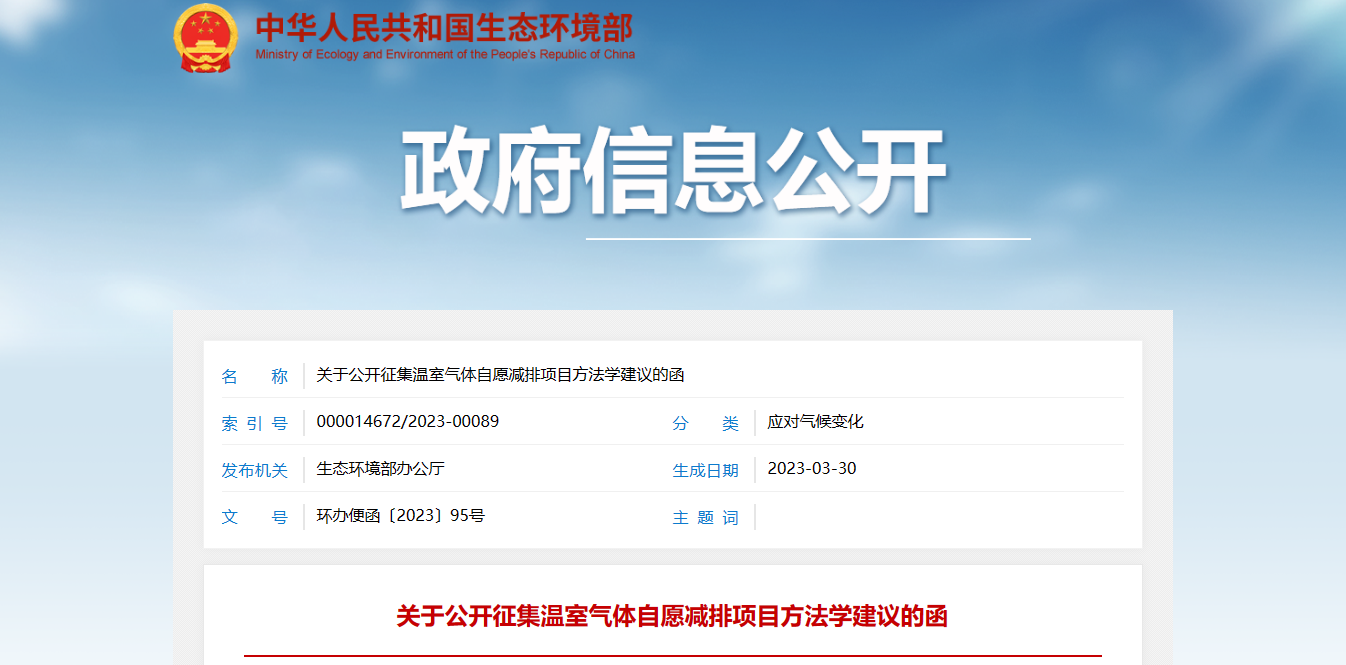Click the 应对气候变化 category value
This screenshot has width=1346, height=665.
coord(815,422)
